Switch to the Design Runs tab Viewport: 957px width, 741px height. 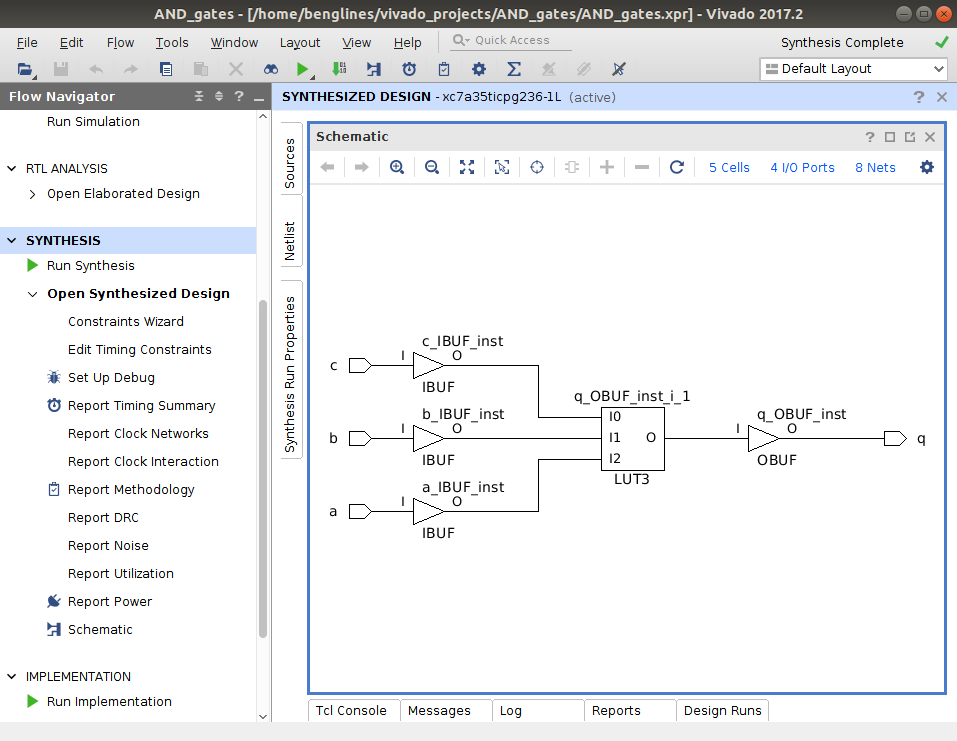(722, 710)
